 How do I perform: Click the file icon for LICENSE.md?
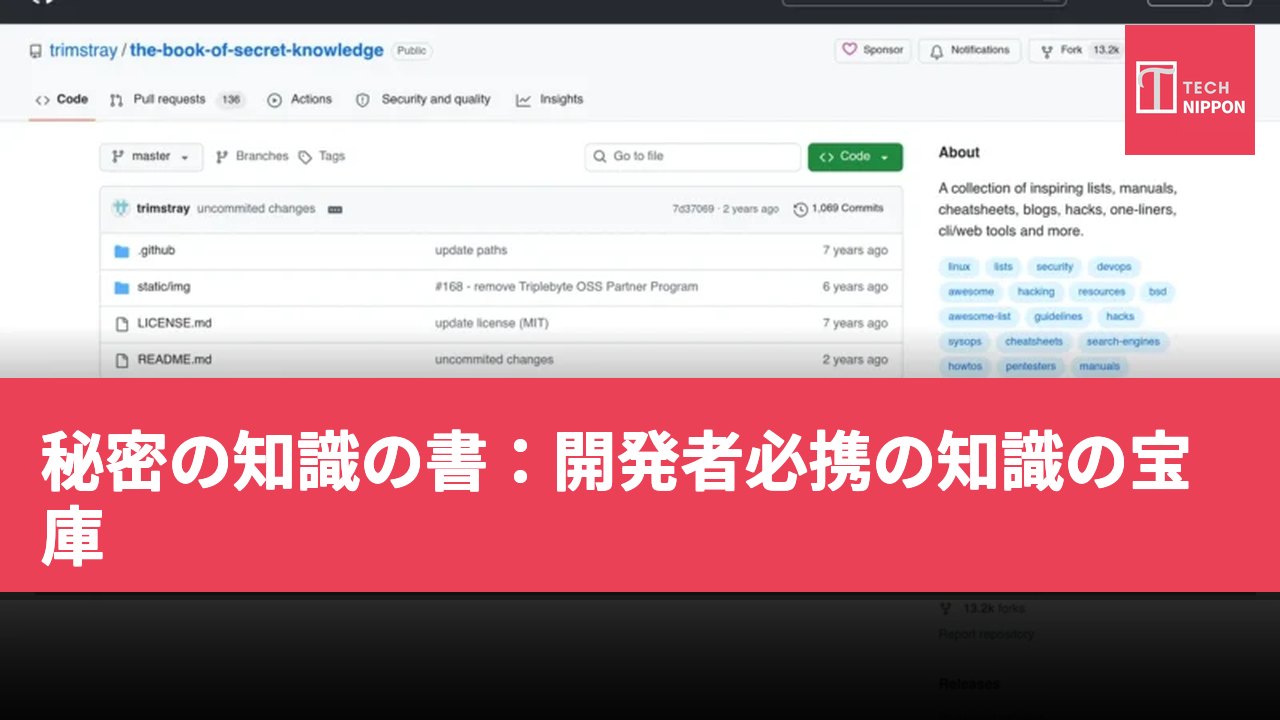(122, 323)
